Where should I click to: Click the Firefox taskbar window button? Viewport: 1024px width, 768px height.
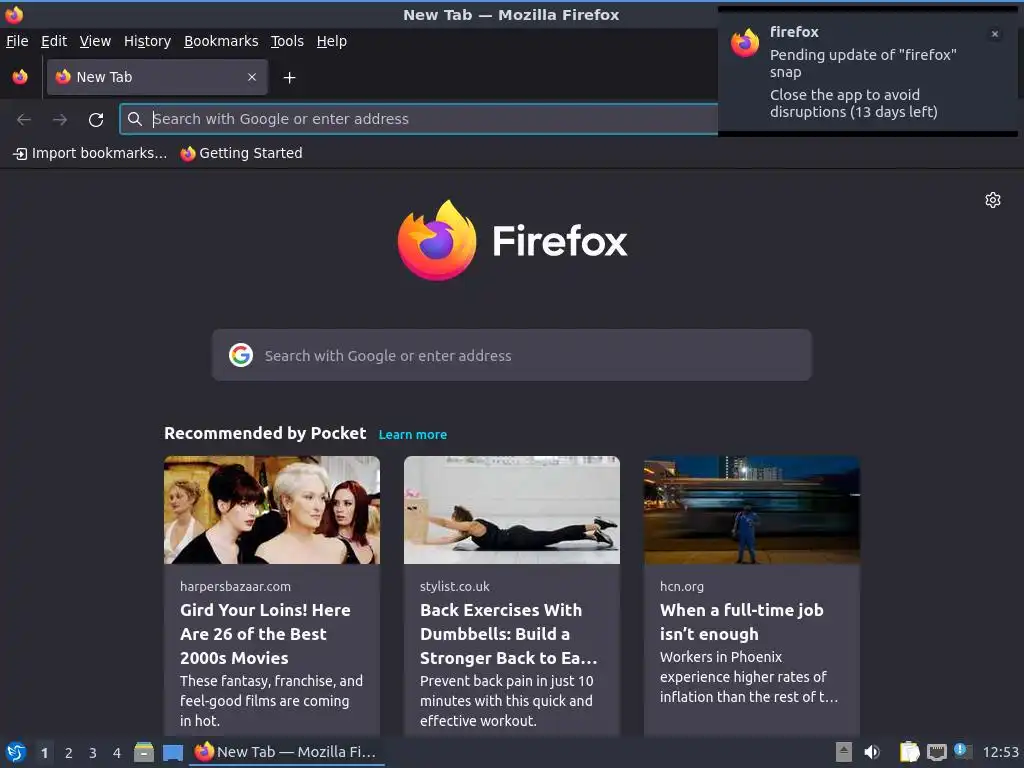coord(287,752)
